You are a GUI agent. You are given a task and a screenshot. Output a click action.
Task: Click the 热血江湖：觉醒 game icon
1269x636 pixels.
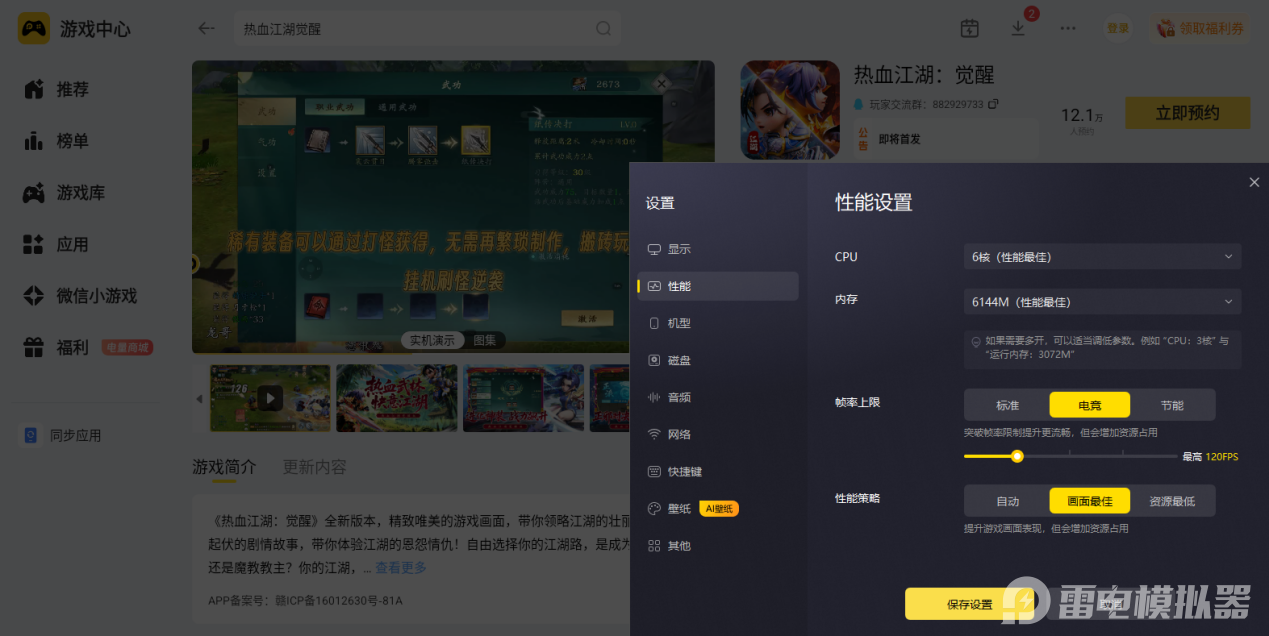pos(789,110)
